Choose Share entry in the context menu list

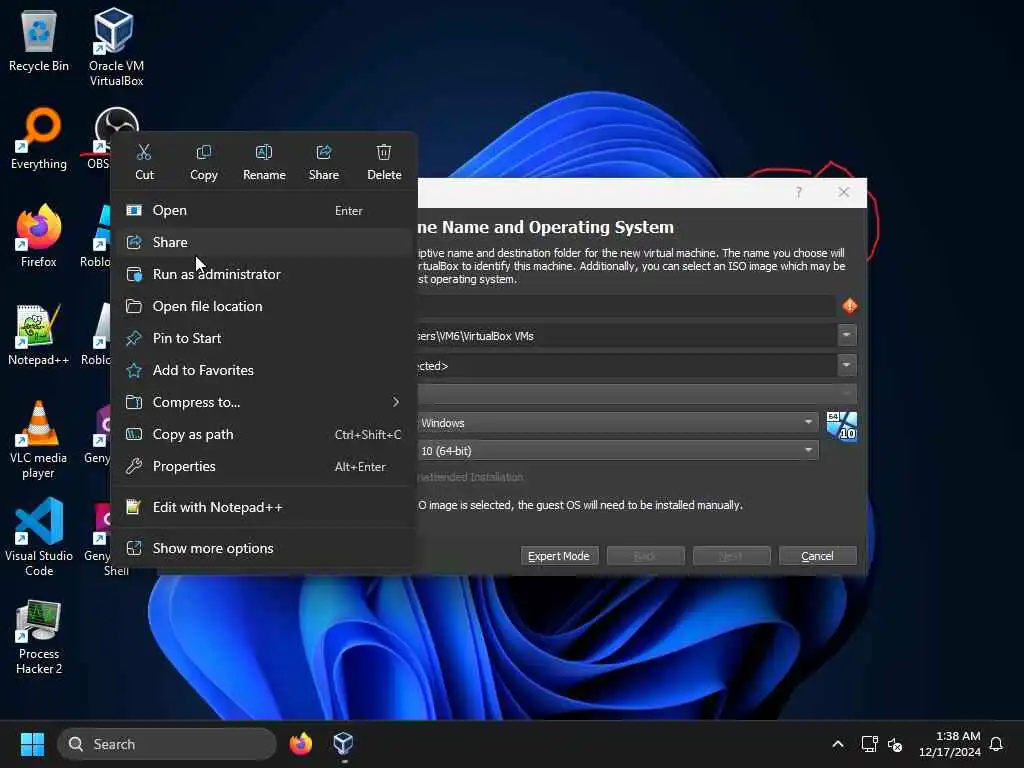click(x=264, y=242)
